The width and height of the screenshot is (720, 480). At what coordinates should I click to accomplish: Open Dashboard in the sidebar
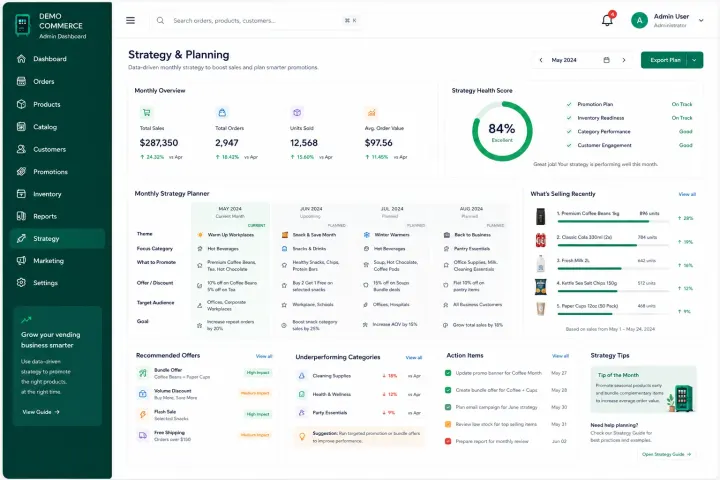tap(57, 59)
